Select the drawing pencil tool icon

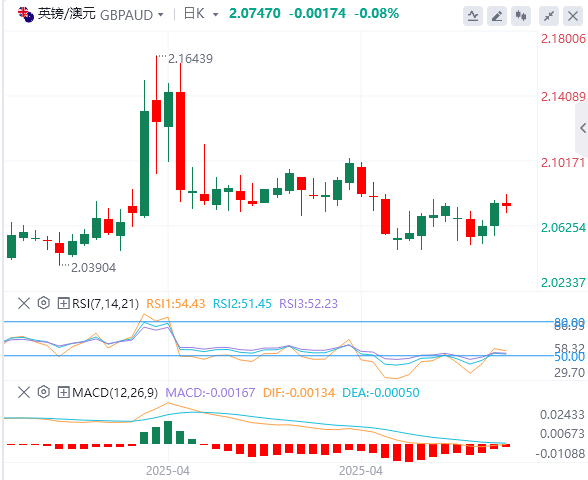click(497, 16)
